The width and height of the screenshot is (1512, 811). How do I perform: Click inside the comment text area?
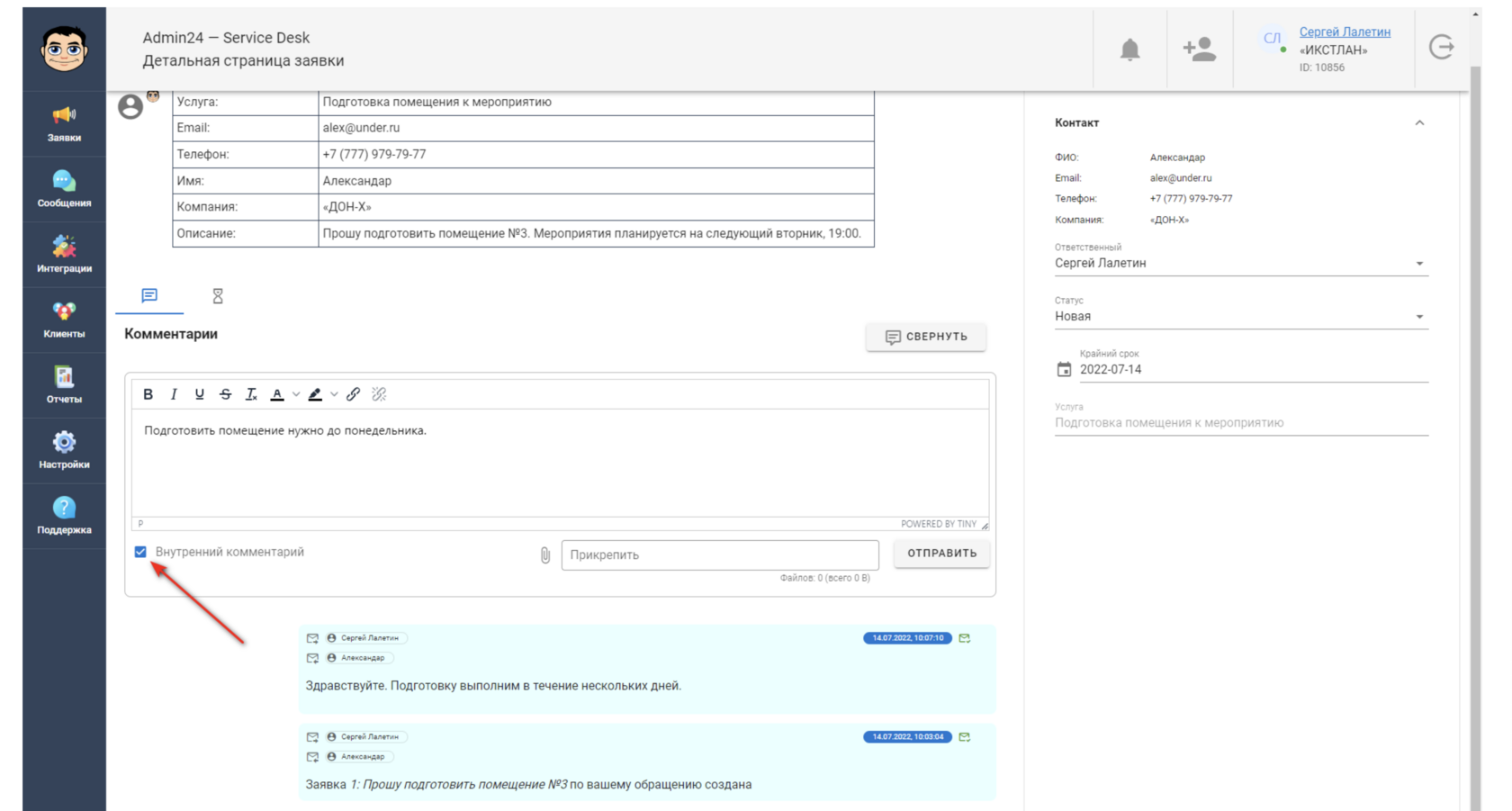point(560,463)
